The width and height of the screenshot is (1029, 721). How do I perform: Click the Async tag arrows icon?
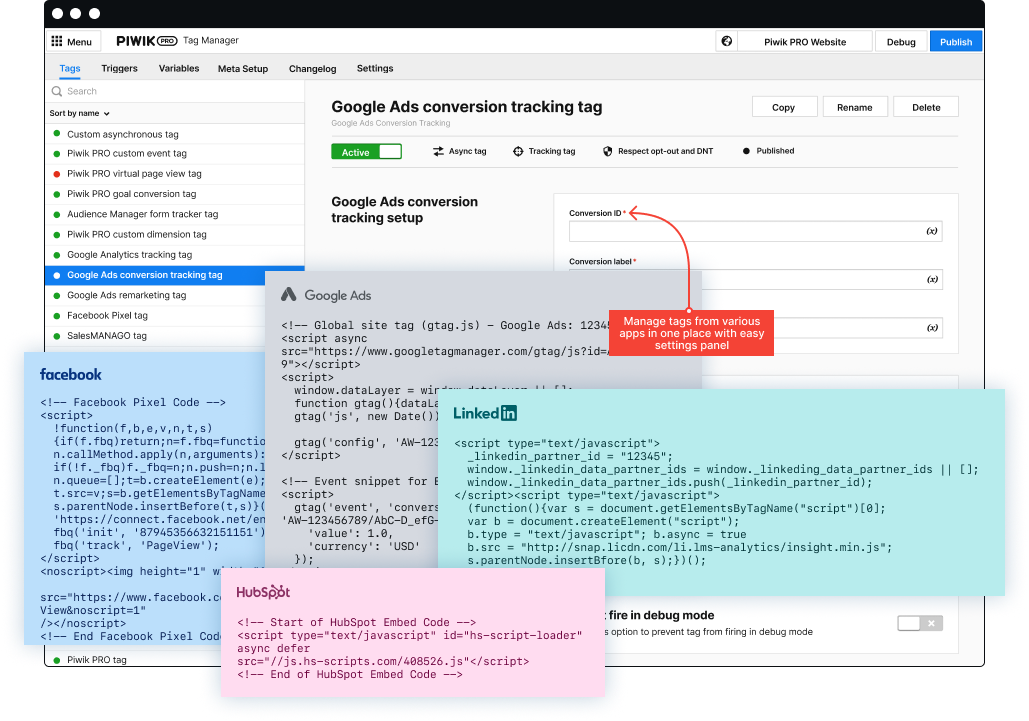tap(438, 151)
